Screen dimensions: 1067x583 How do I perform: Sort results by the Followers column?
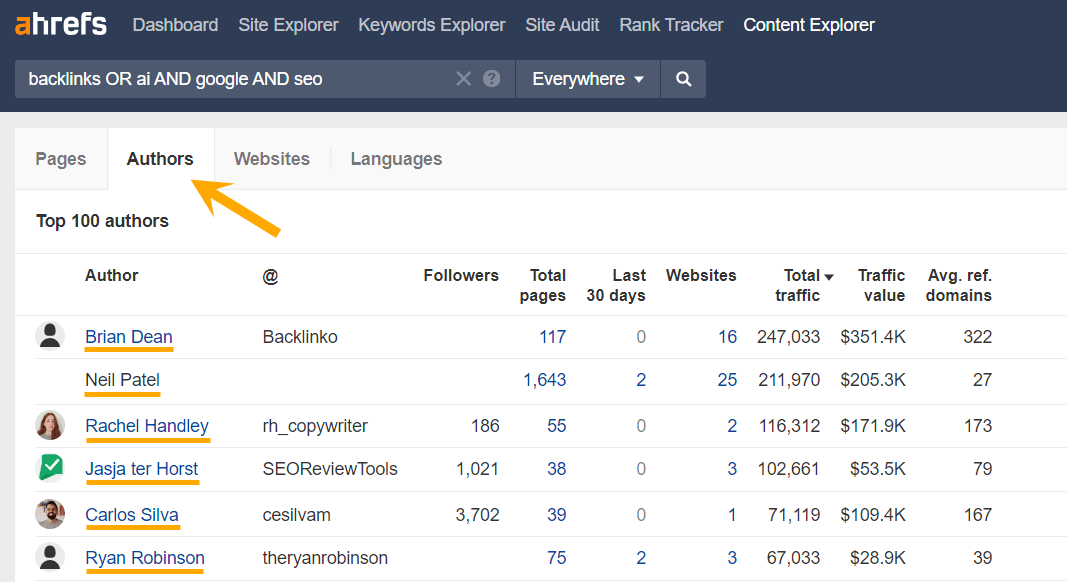(x=461, y=275)
